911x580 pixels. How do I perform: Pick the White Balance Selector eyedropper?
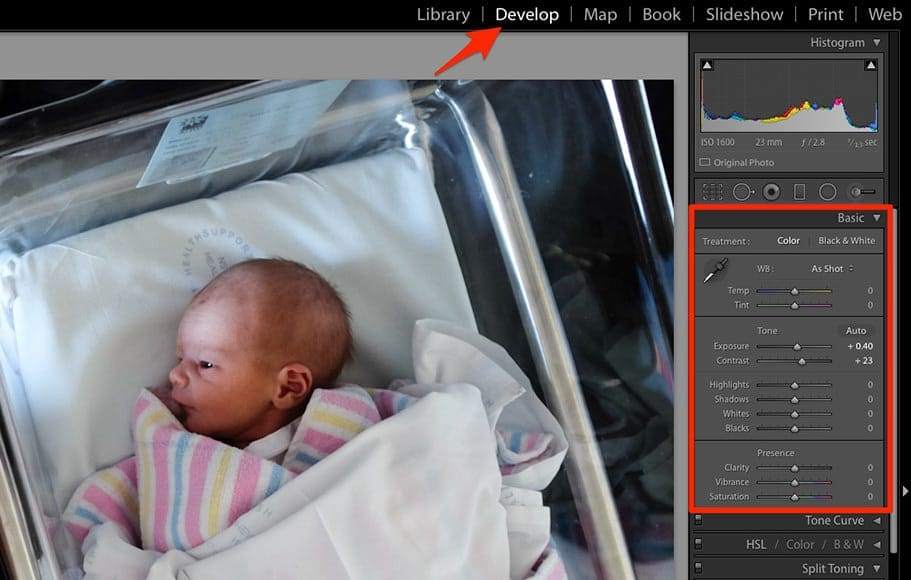click(716, 271)
